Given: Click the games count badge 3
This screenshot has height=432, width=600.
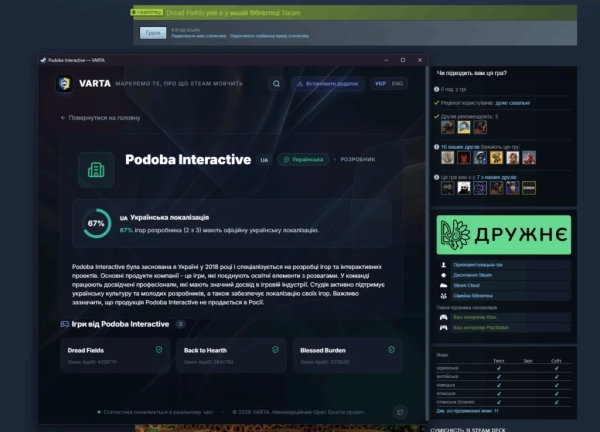Looking at the screenshot, I should pos(180,324).
